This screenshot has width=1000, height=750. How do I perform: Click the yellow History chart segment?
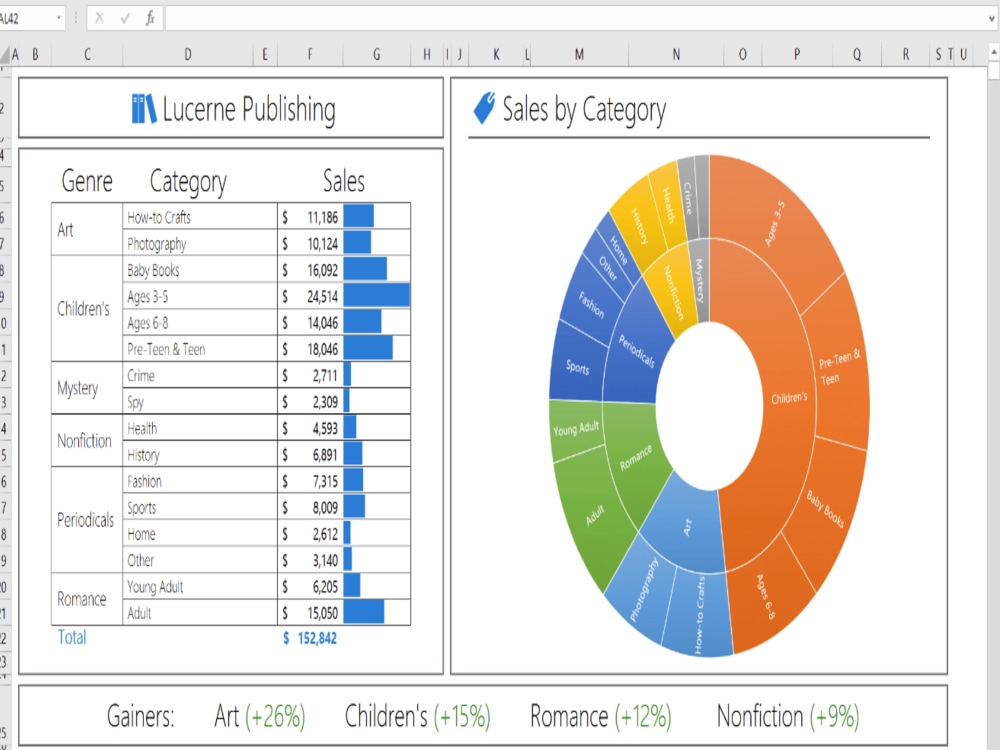(x=639, y=226)
